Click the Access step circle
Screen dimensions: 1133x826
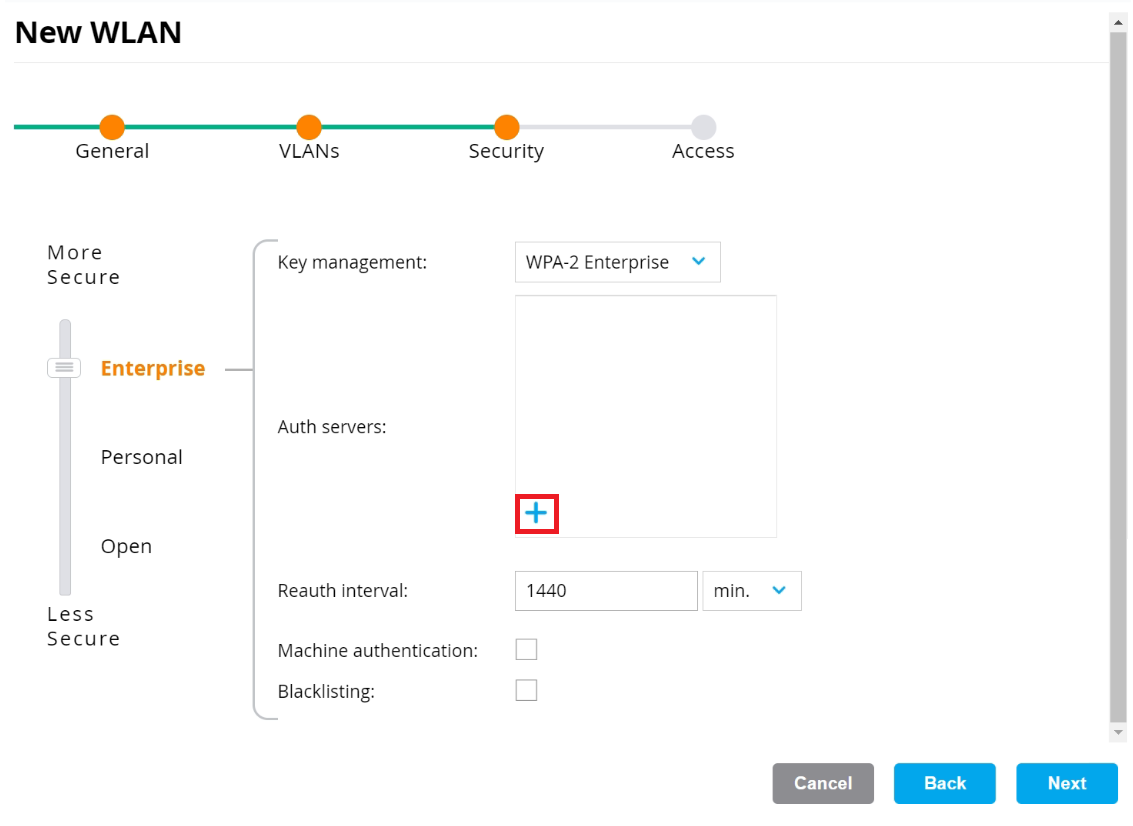pyautogui.click(x=704, y=127)
